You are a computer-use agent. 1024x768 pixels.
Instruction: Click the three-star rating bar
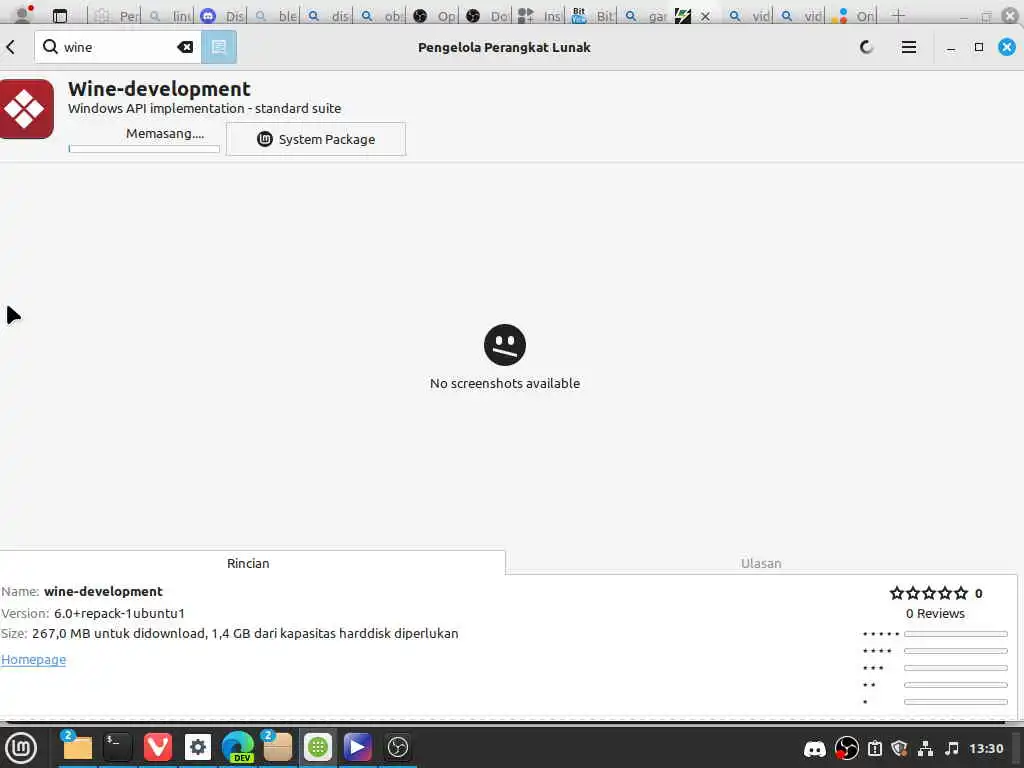(x=956, y=668)
